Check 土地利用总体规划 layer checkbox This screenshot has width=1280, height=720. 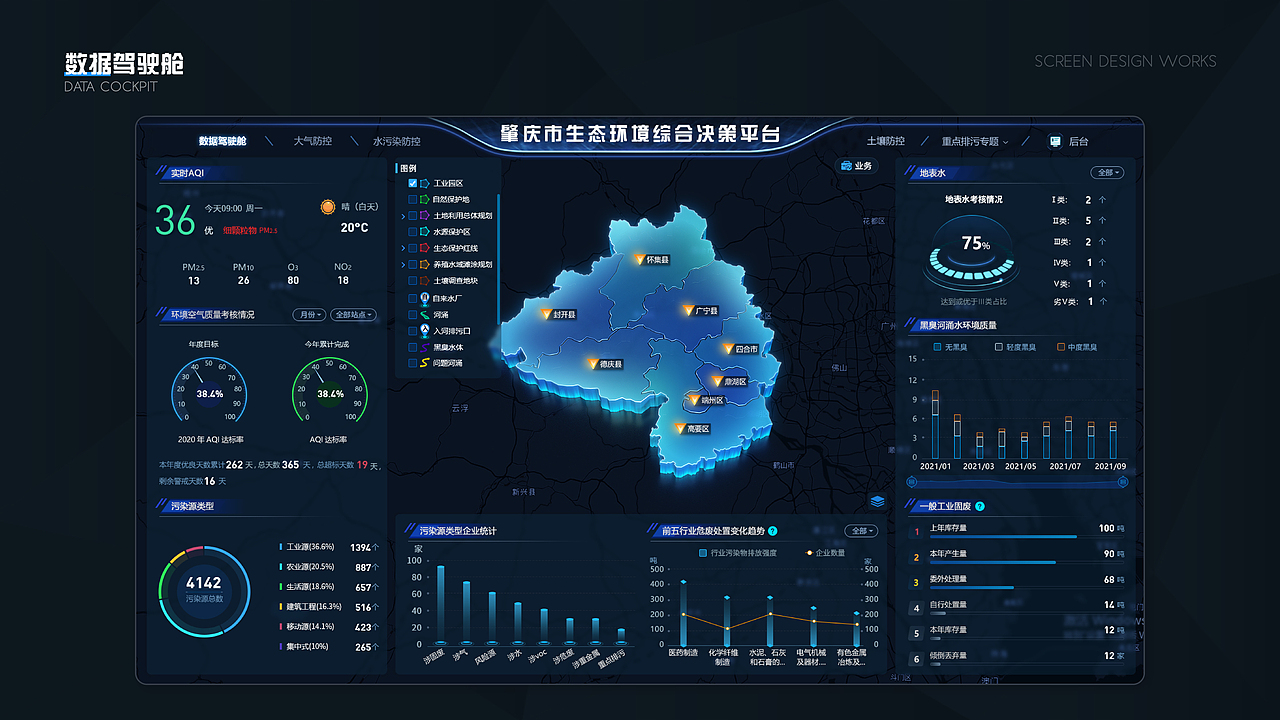click(x=413, y=216)
